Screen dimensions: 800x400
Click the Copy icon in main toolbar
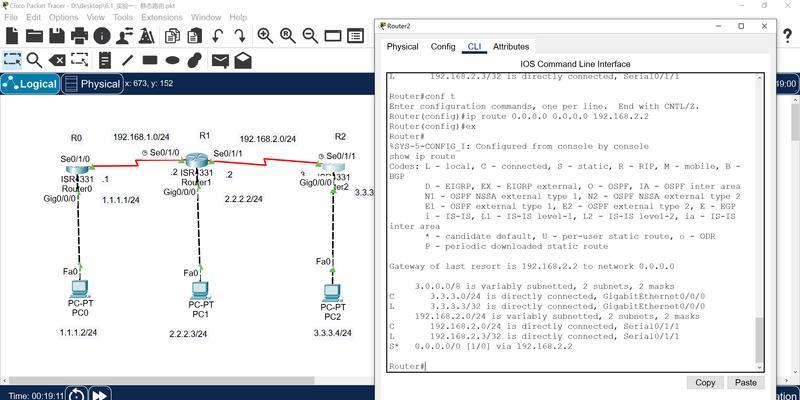pos(172,36)
